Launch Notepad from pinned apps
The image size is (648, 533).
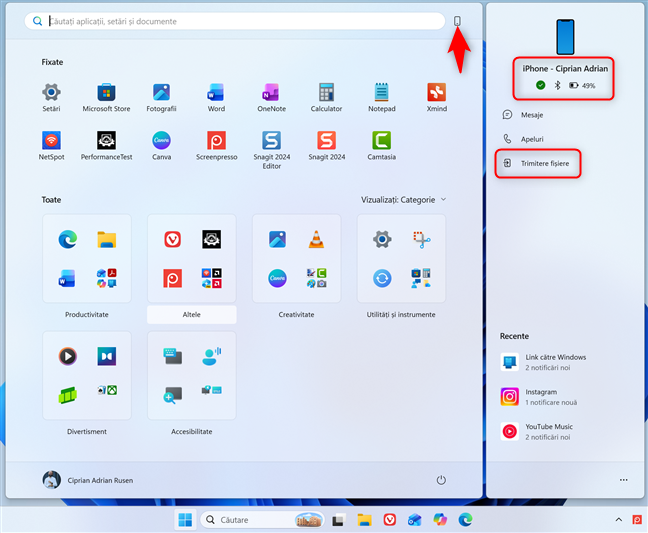point(381,98)
